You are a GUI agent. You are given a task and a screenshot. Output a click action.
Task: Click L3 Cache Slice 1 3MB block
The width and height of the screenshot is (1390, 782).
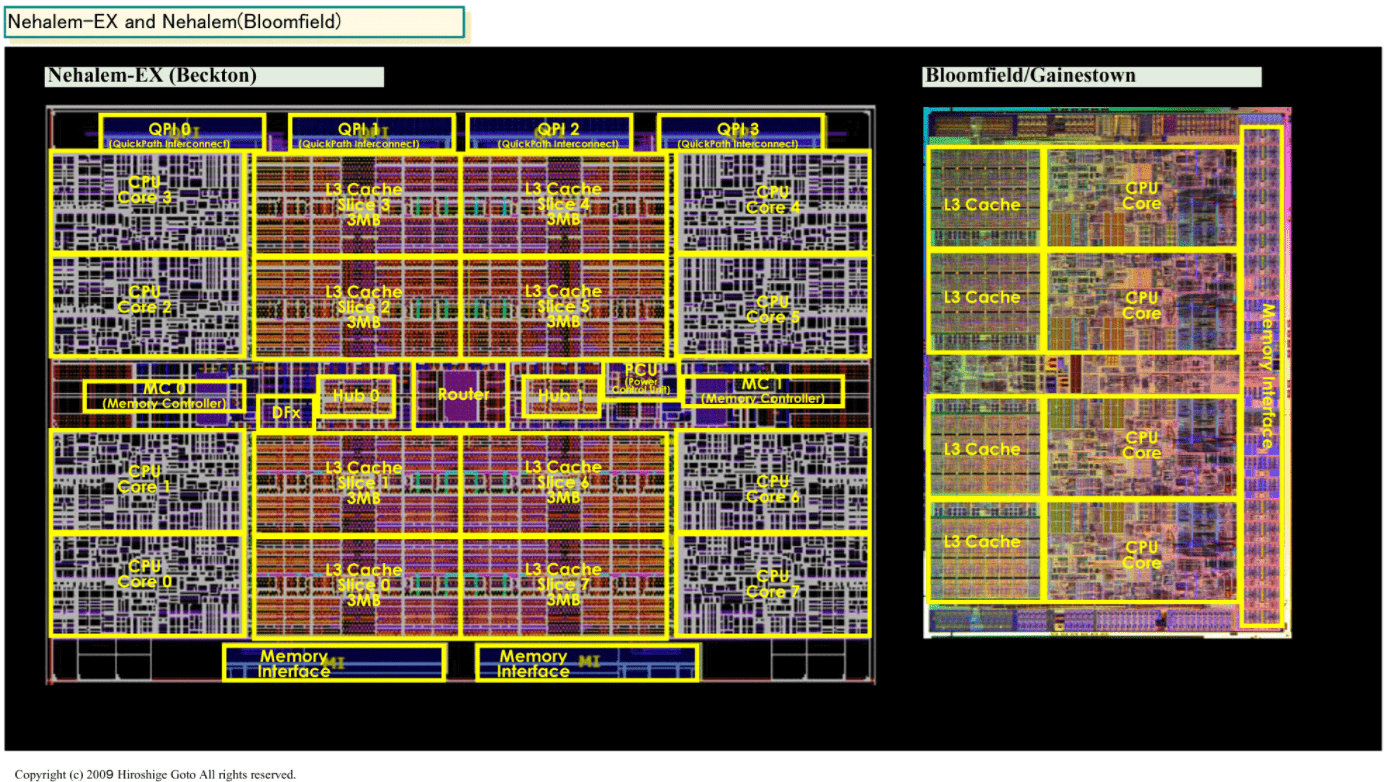356,484
